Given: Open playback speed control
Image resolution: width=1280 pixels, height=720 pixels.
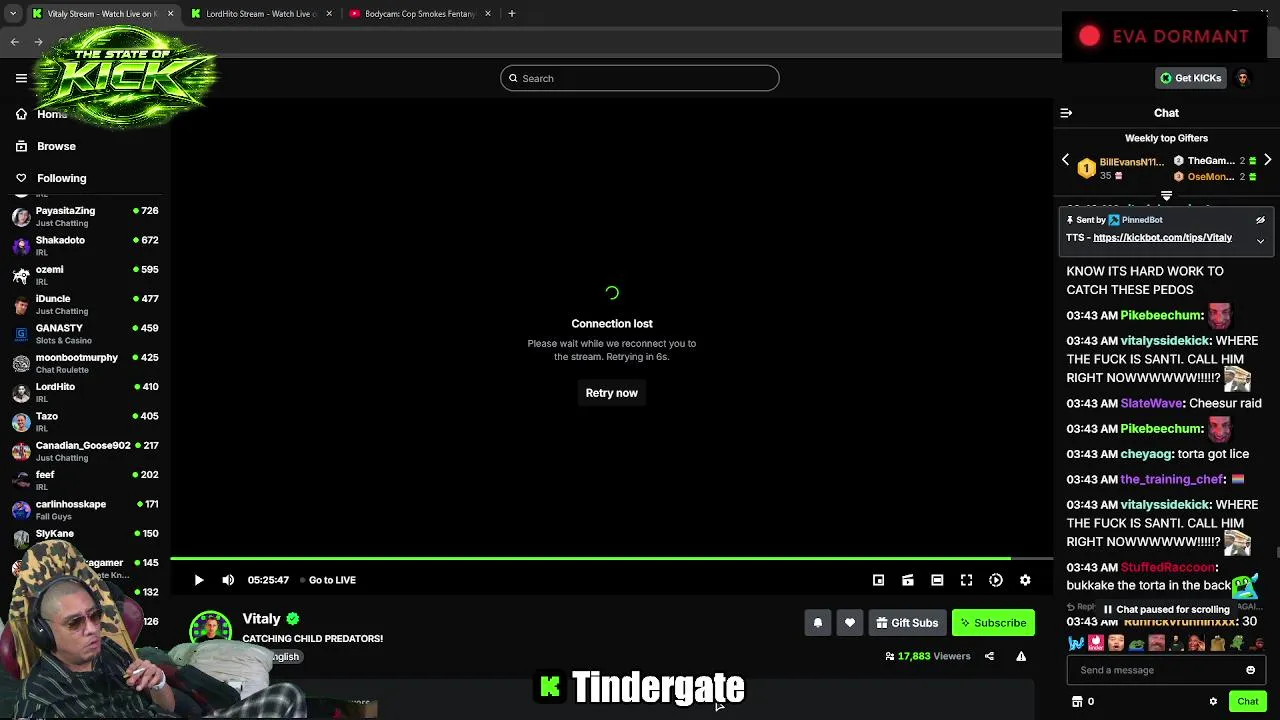Looking at the screenshot, I should tap(996, 580).
